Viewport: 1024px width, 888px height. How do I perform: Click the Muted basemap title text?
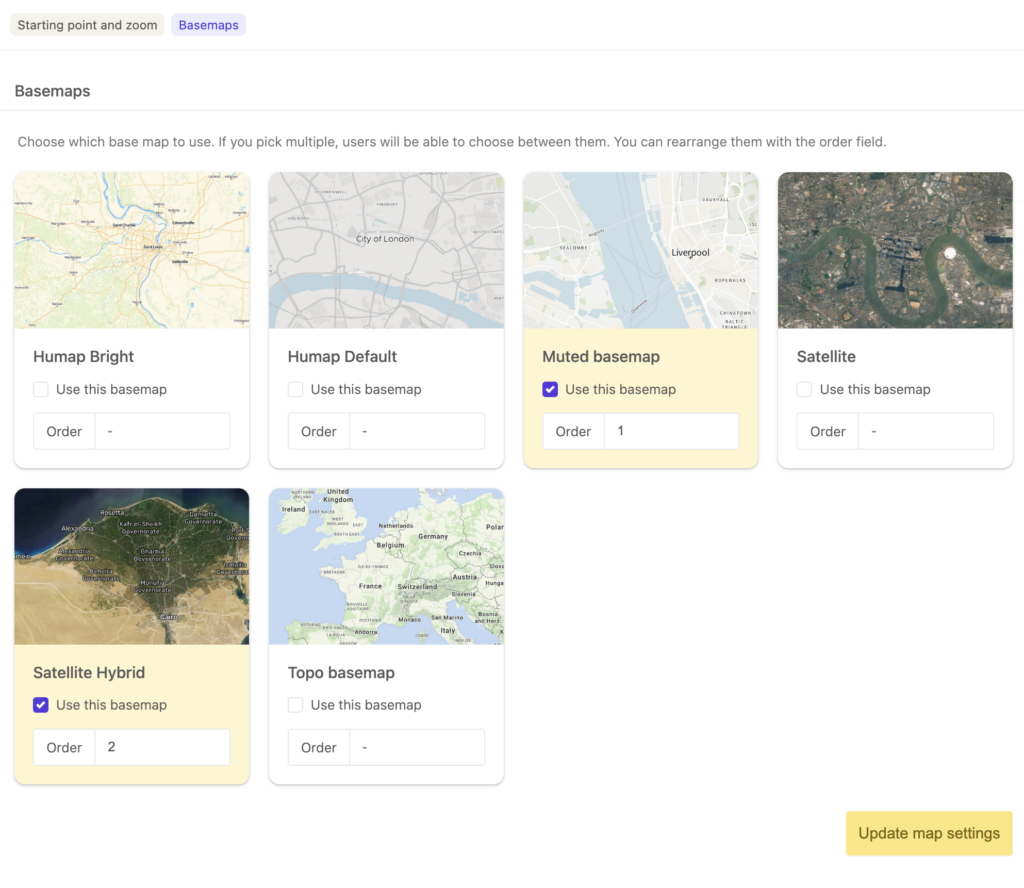(x=601, y=357)
